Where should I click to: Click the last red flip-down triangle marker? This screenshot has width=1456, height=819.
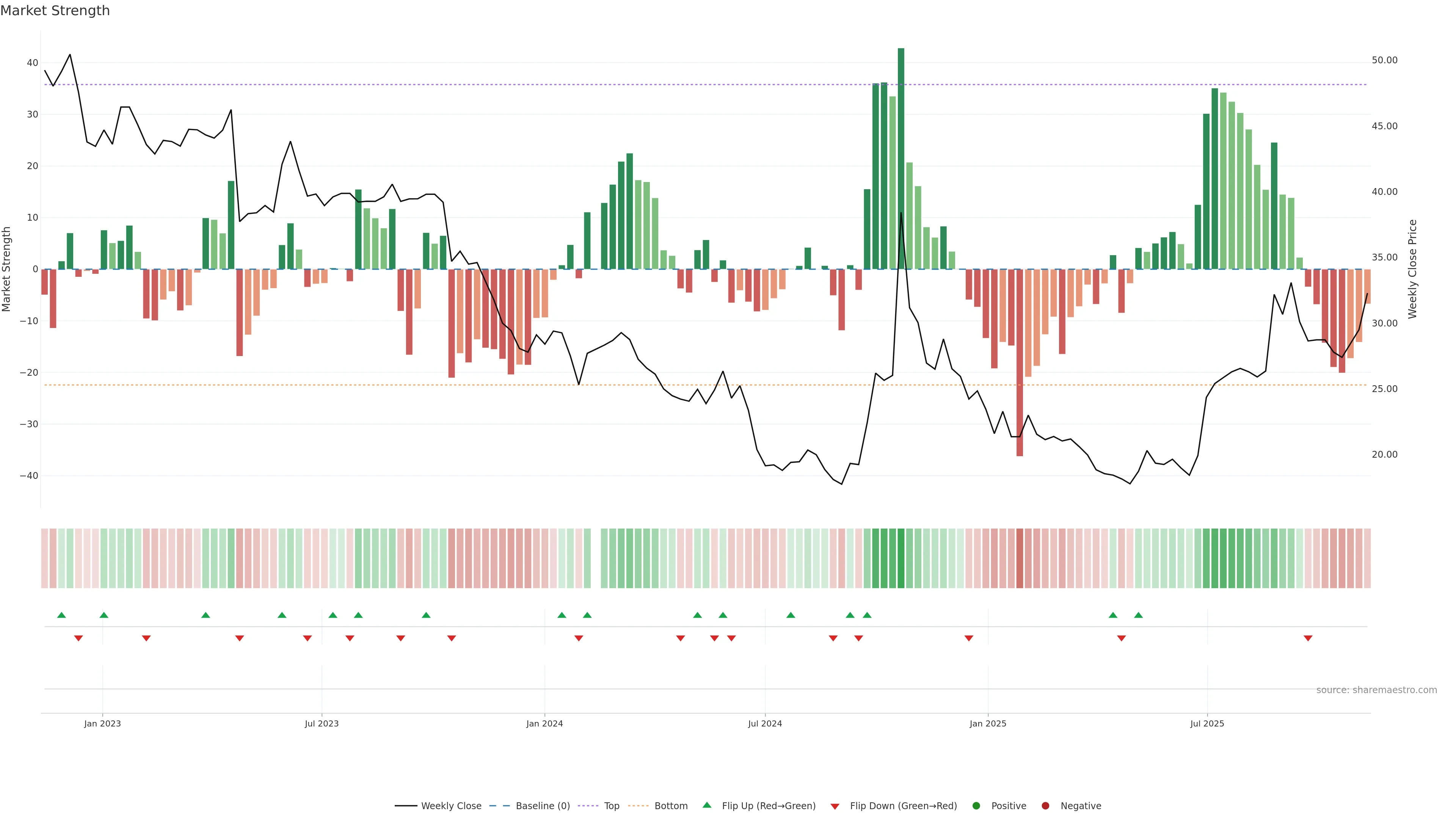pos(1308,638)
